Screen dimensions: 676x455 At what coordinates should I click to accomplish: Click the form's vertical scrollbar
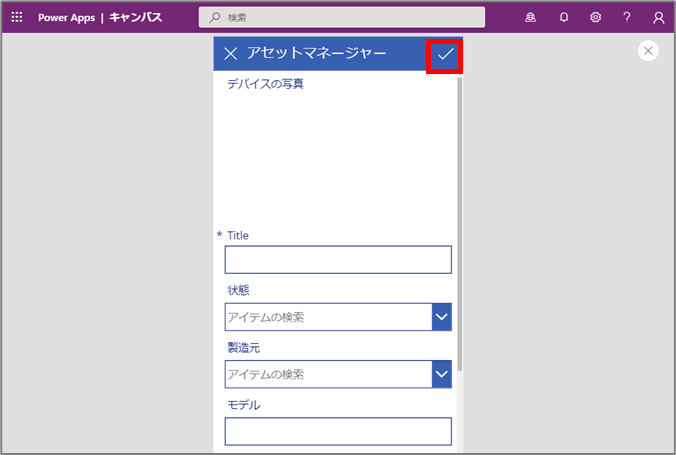click(x=460, y=224)
